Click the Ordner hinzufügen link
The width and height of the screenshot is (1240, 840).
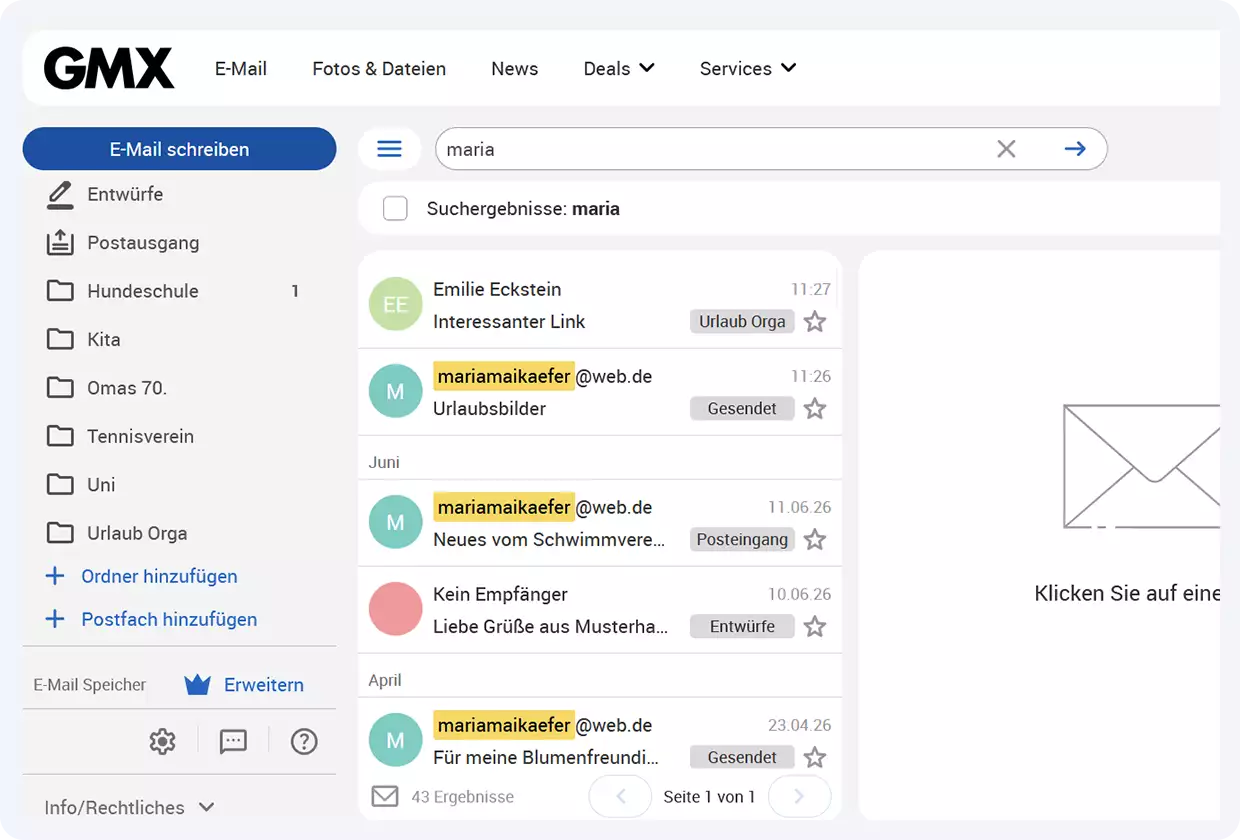pyautogui.click(x=160, y=576)
